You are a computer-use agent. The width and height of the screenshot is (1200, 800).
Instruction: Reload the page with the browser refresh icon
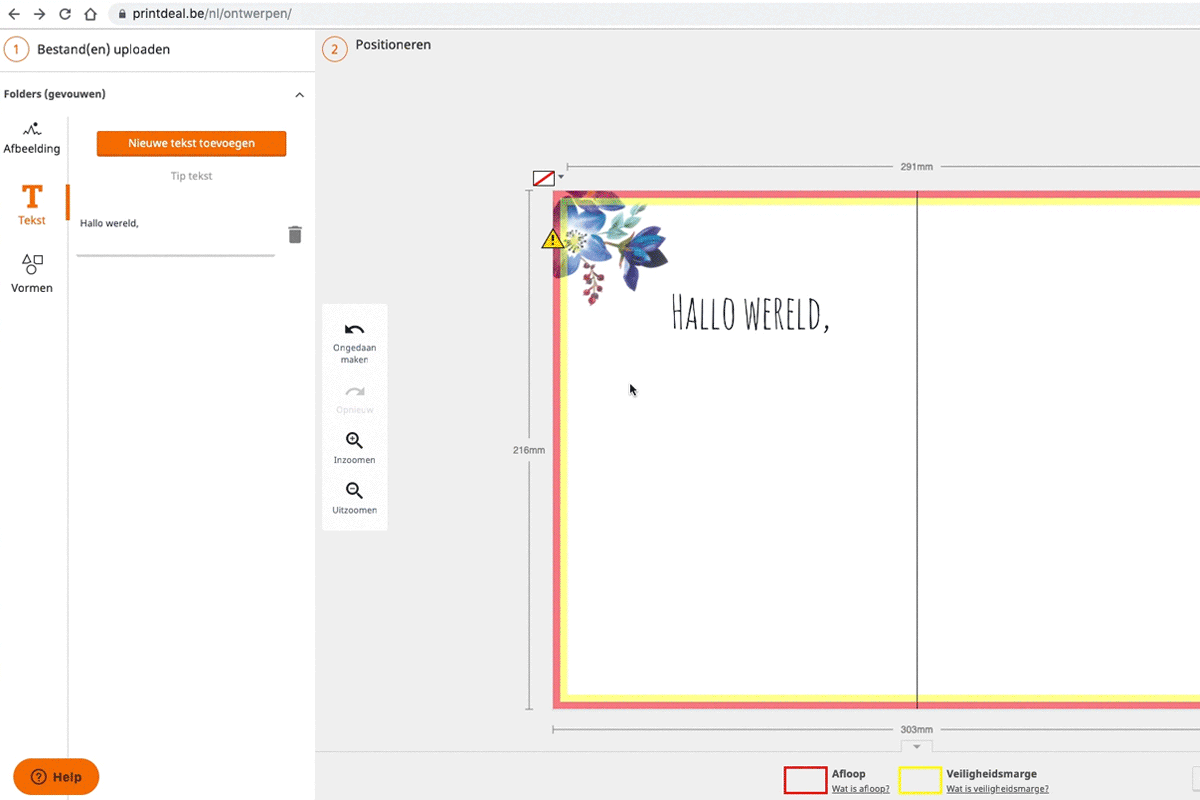64,14
